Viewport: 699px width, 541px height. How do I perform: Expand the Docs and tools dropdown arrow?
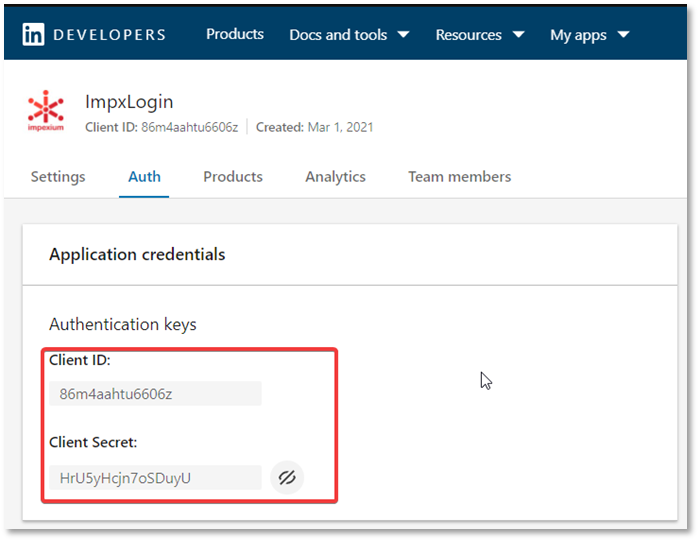[x=403, y=34]
